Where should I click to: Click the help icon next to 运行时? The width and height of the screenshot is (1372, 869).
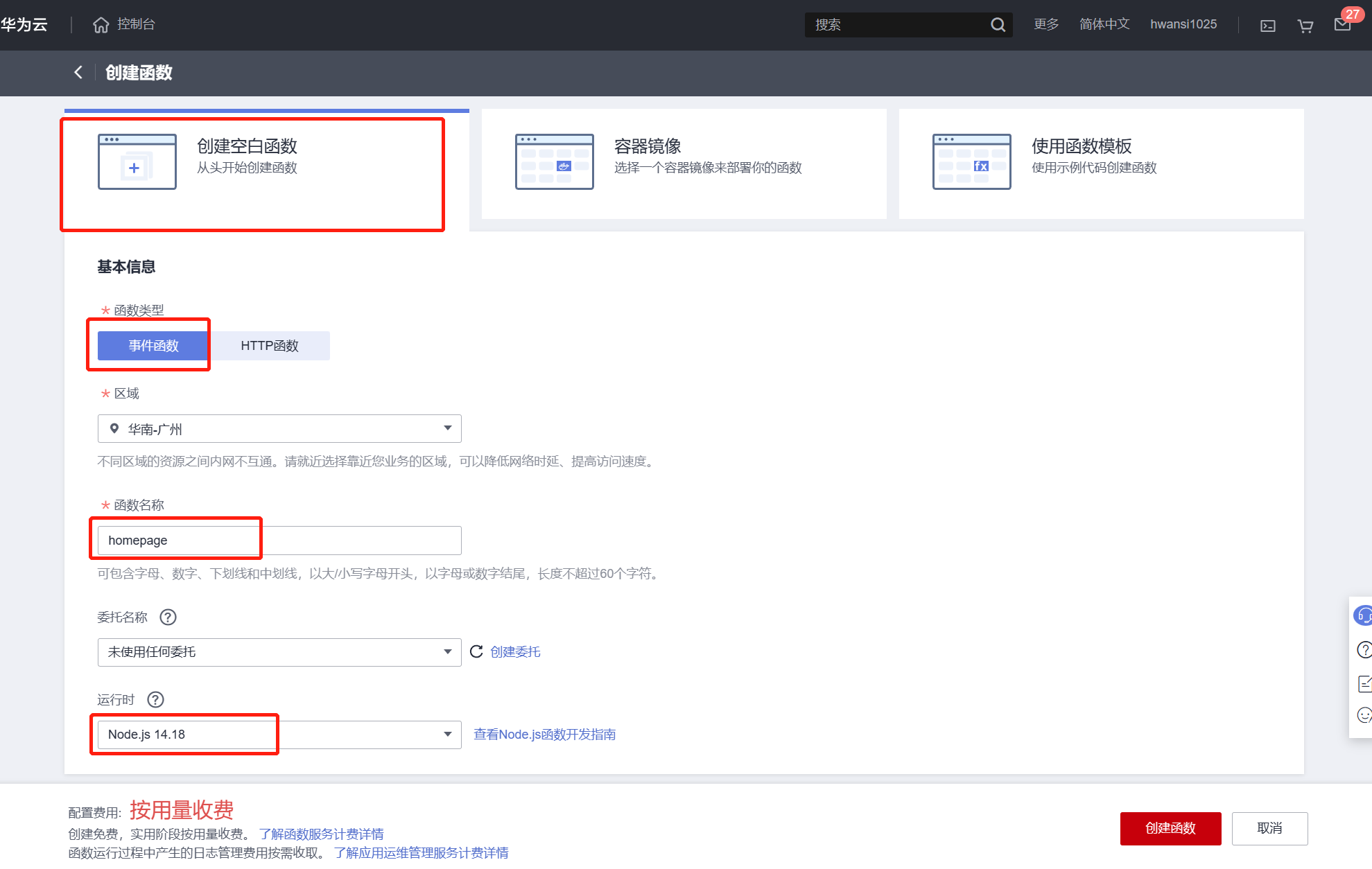[x=155, y=699]
